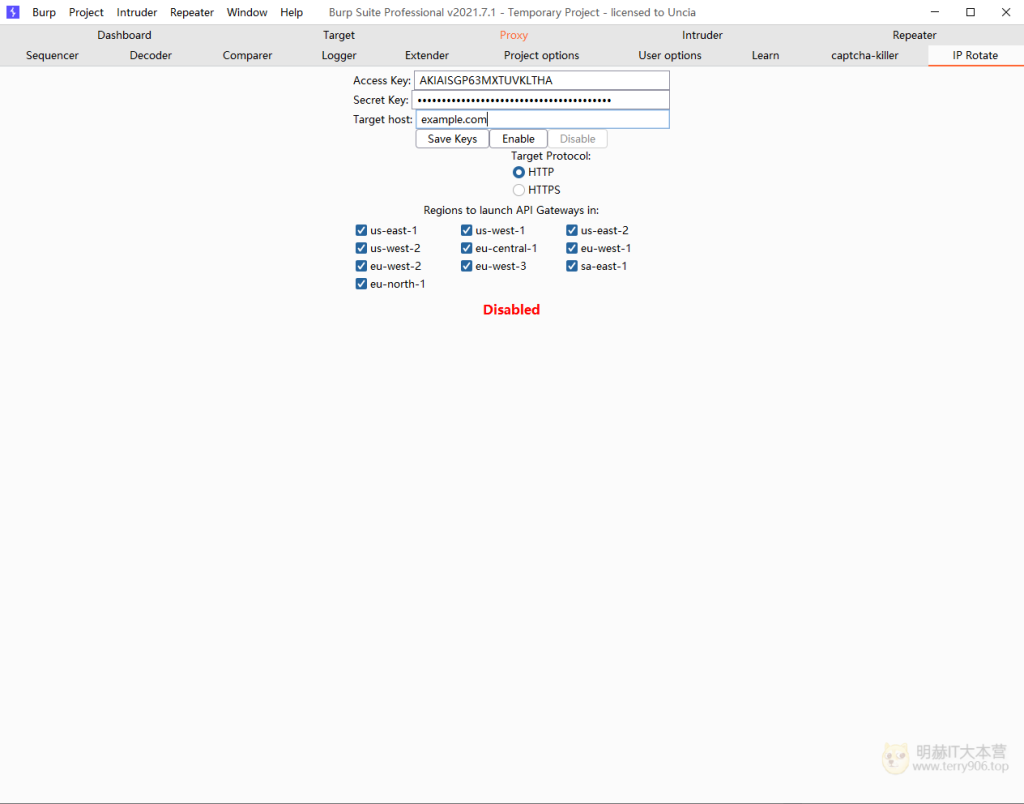1024x804 pixels.
Task: Switch to the Learn tab
Action: point(765,56)
